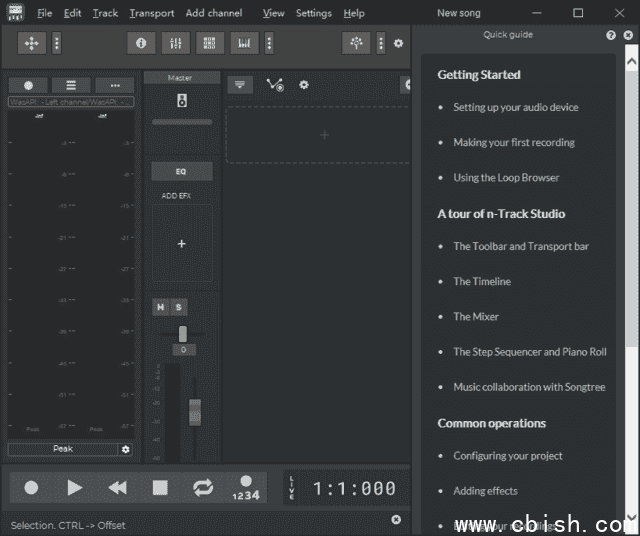The height and width of the screenshot is (536, 640).
Task: Click Quick guide scrollbar up arrow
Action: tap(631, 62)
